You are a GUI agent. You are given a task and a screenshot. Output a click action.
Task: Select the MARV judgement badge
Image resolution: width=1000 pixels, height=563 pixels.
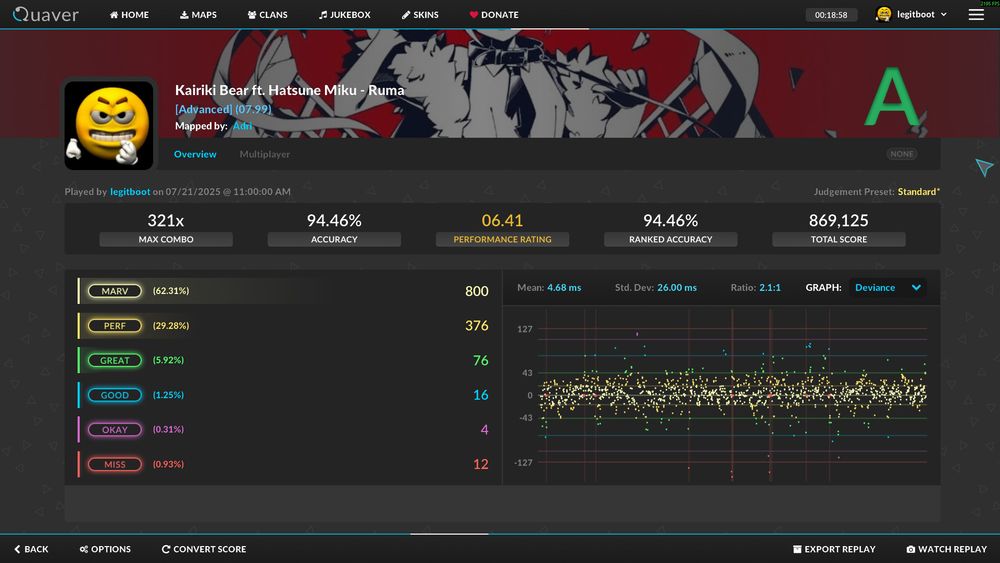point(115,291)
